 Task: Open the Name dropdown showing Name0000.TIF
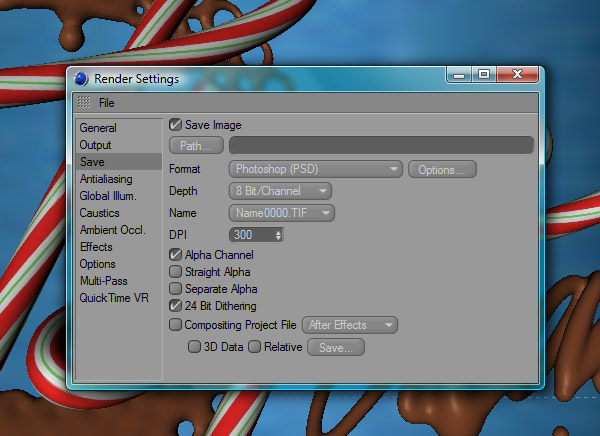pos(282,213)
